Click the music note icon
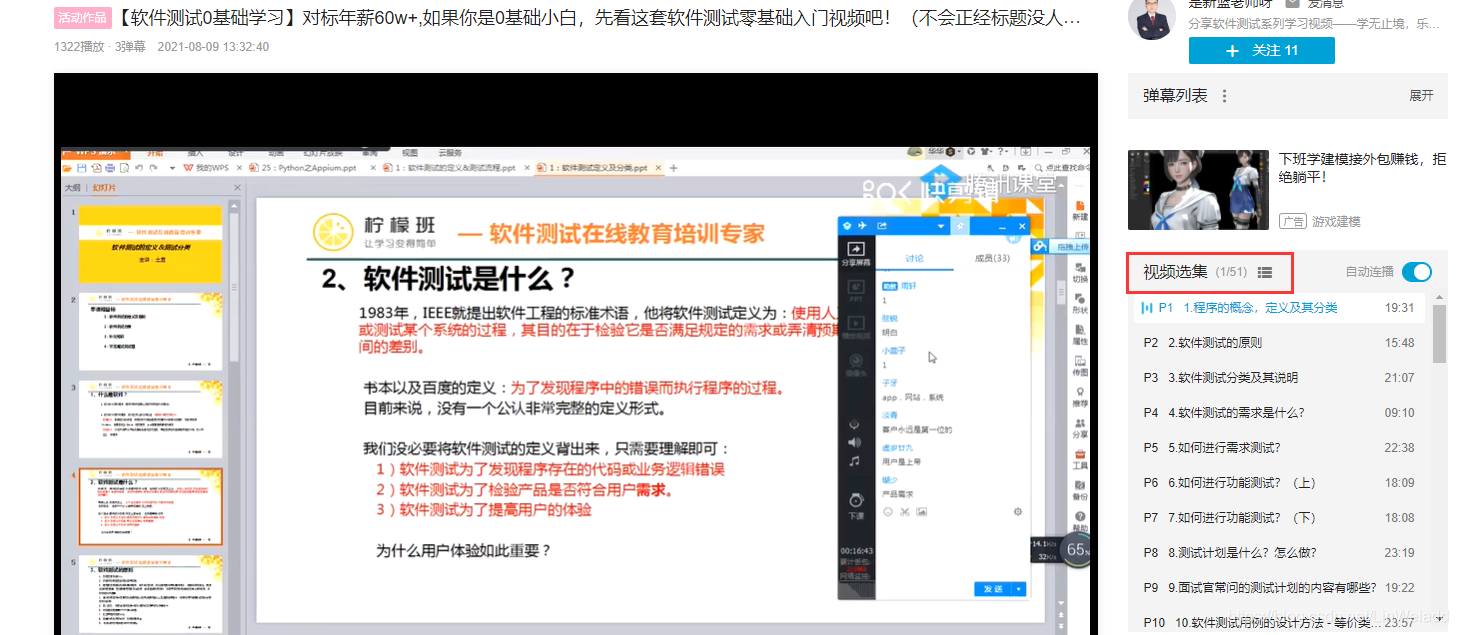Image resolution: width=1458 pixels, height=635 pixels. pyautogui.click(x=854, y=462)
